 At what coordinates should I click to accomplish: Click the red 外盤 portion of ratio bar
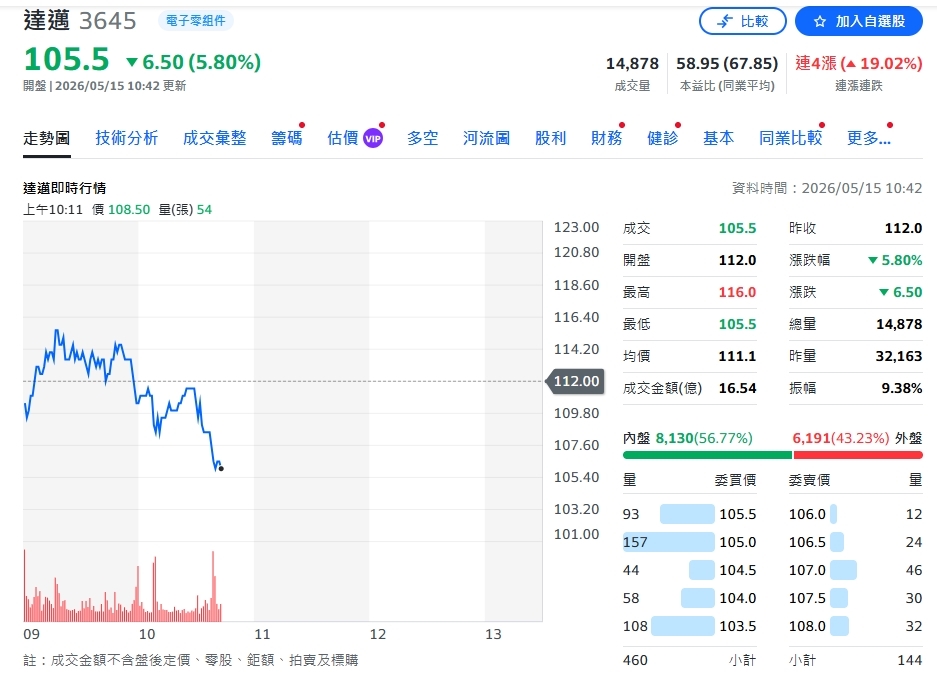858,455
